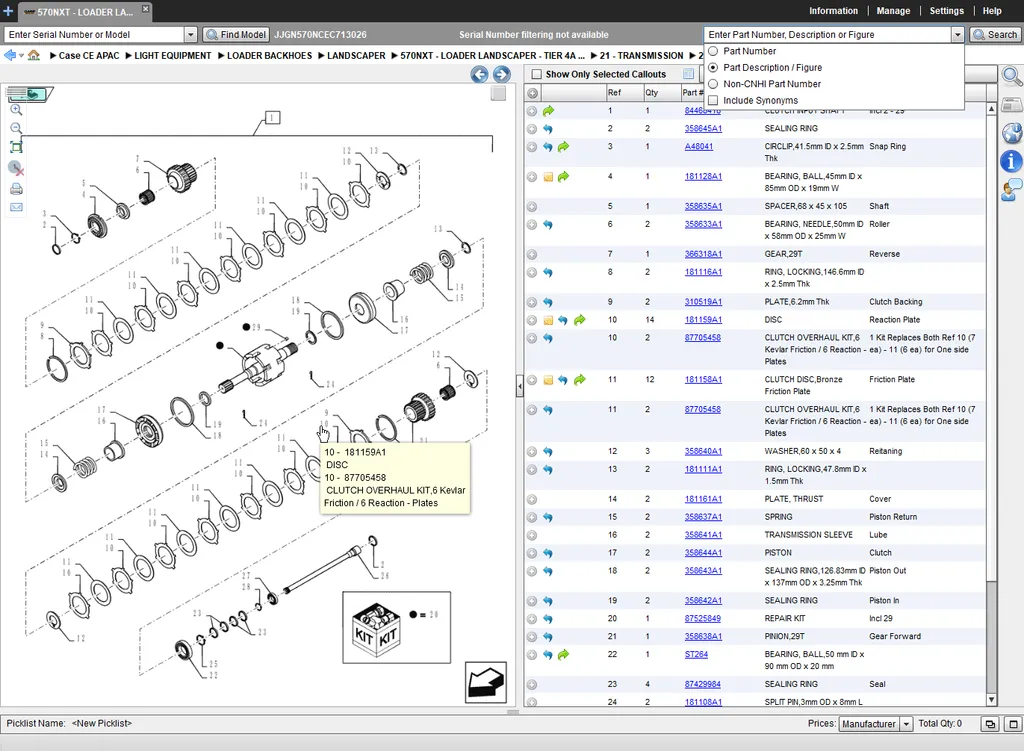Click the blue arrow on the 358633A1 row
Image resolution: width=1024 pixels, height=751 pixels.
[x=548, y=225]
